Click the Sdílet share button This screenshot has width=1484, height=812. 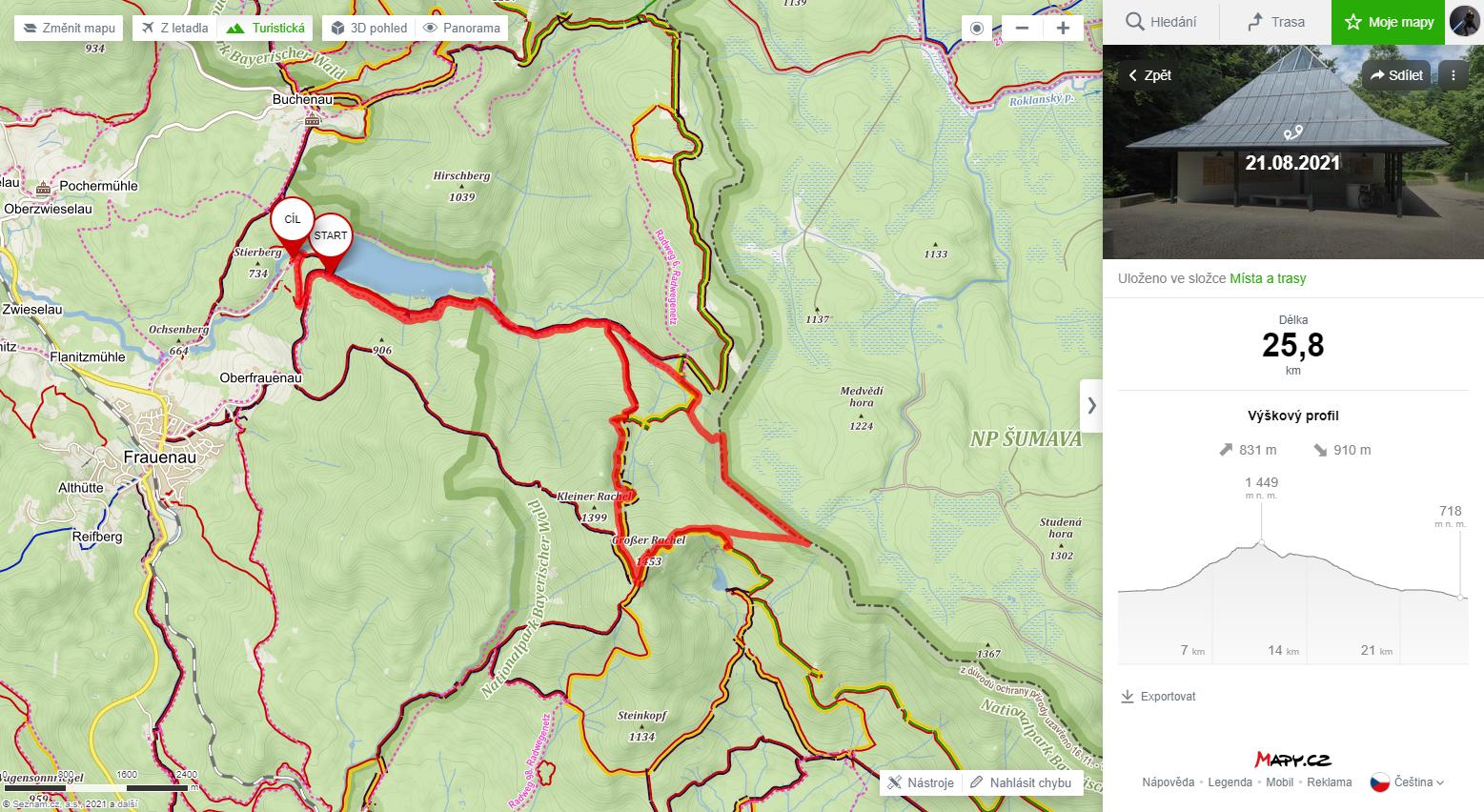coord(1397,74)
